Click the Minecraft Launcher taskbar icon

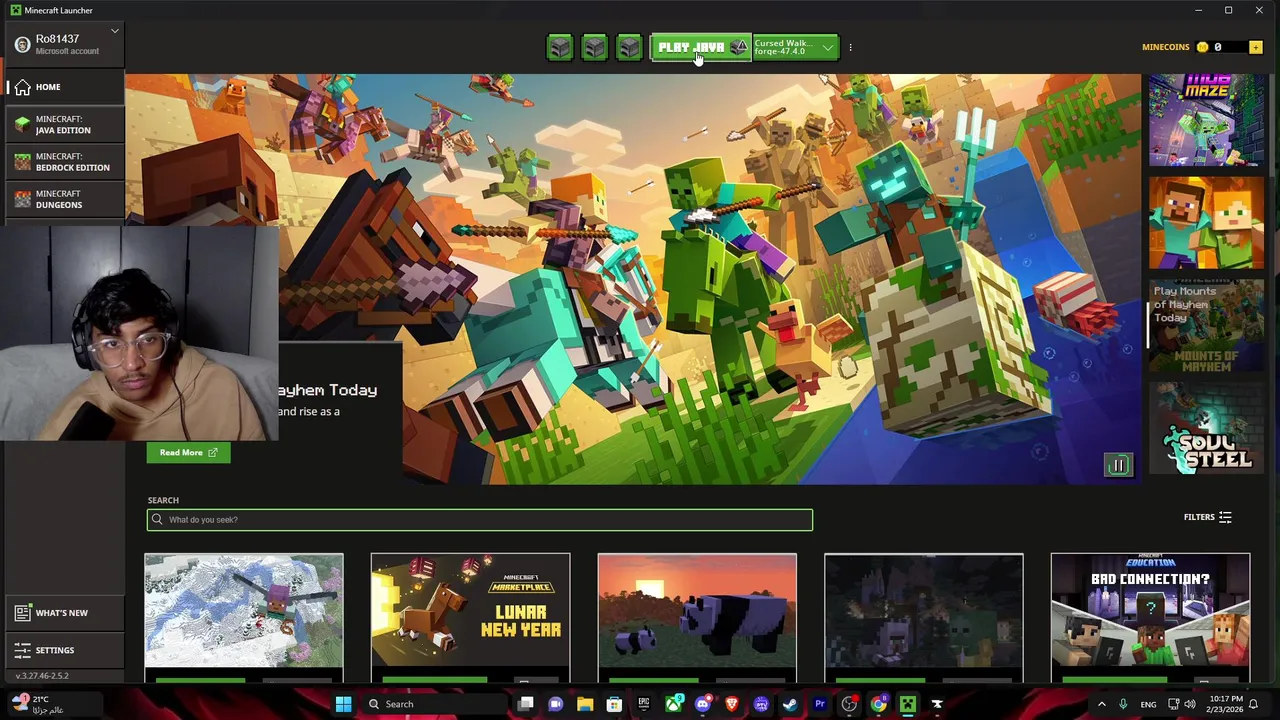tap(907, 704)
